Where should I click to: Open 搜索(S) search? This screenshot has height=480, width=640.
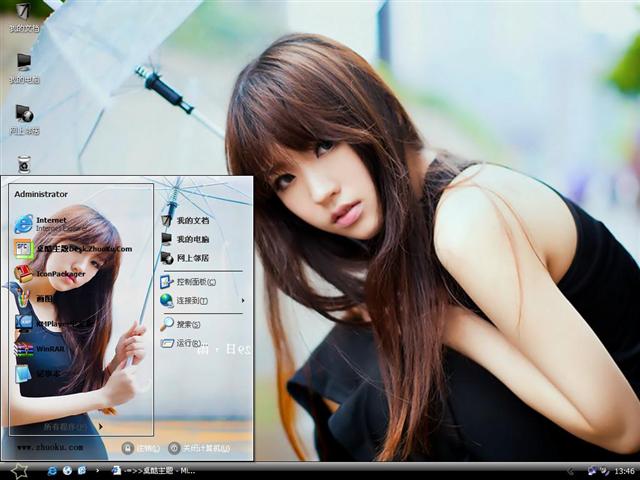pos(180,324)
